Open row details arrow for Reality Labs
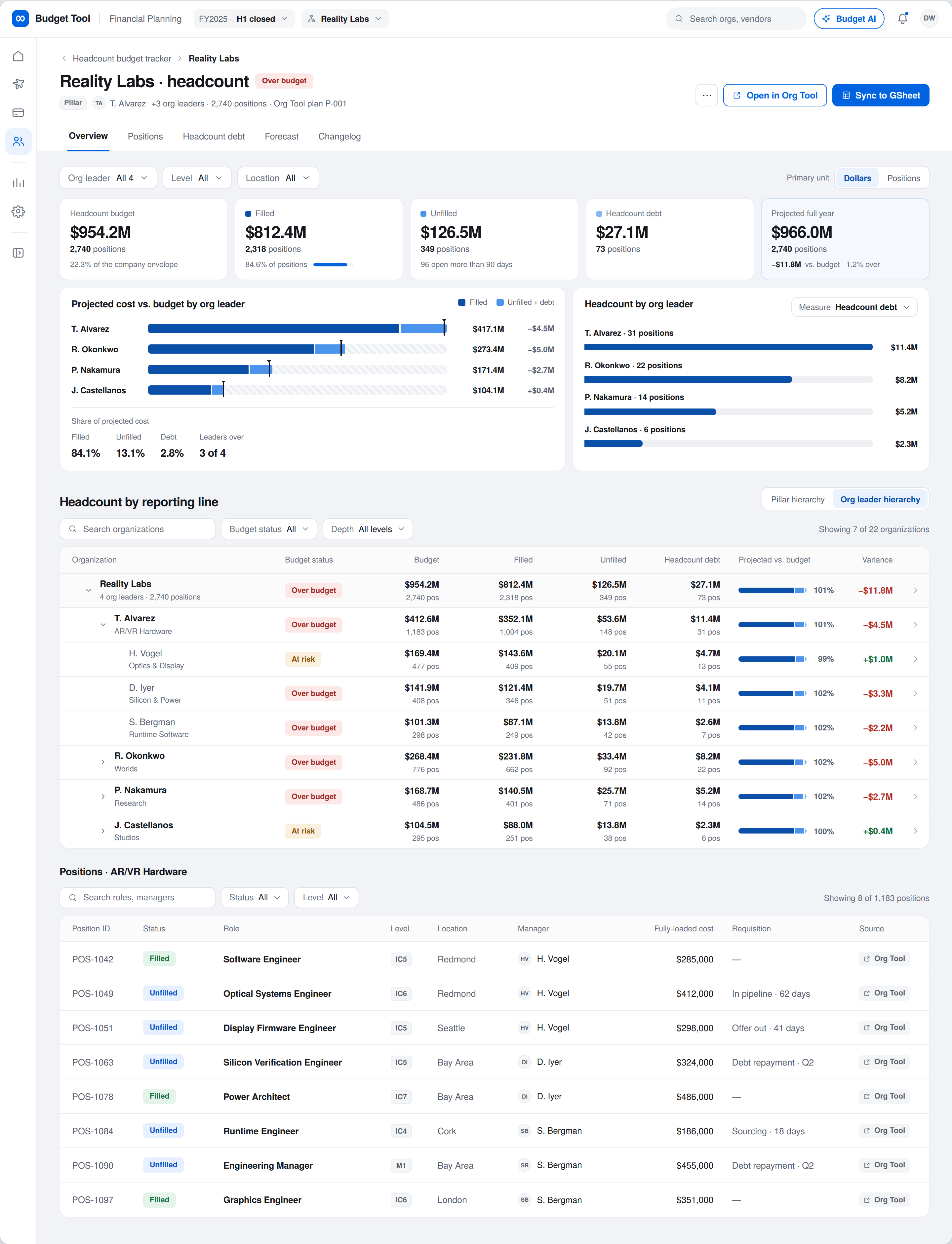 [915, 590]
